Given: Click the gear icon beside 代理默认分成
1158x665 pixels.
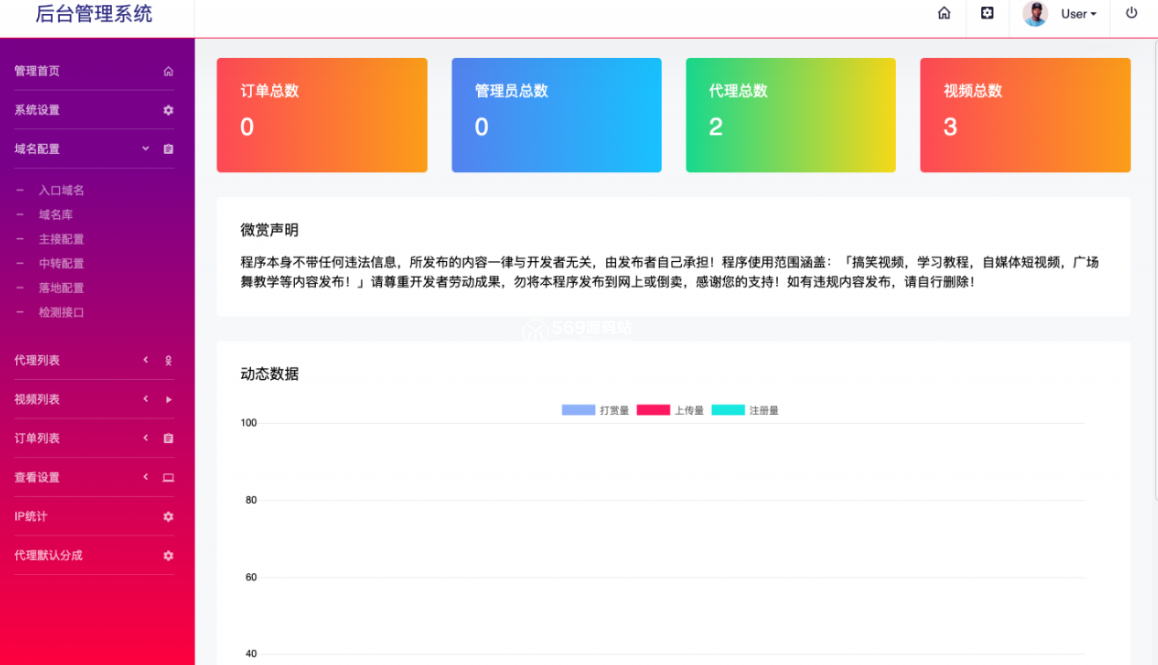Looking at the screenshot, I should pos(168,556).
